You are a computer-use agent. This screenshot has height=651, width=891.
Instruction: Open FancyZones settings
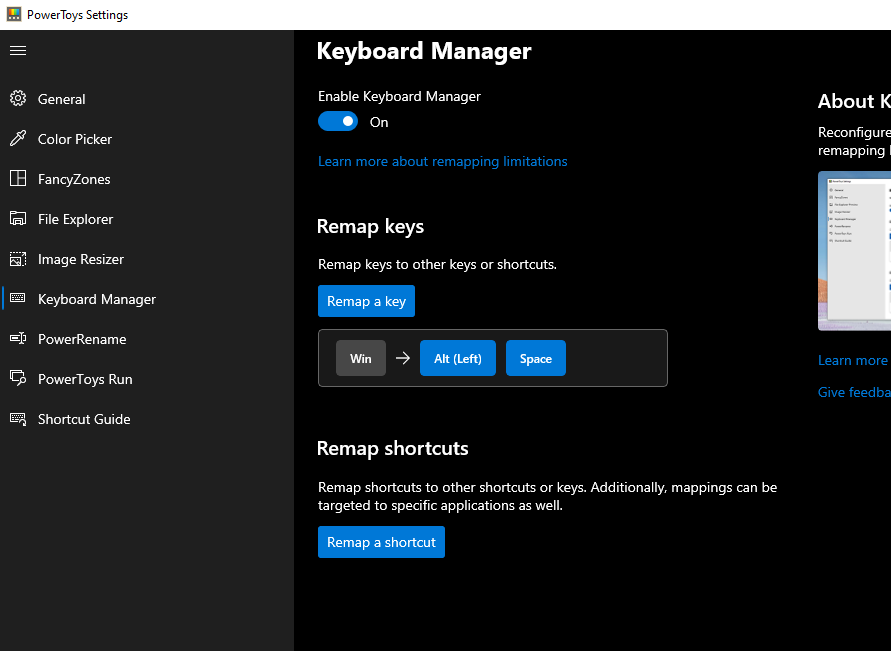click(x=147, y=179)
